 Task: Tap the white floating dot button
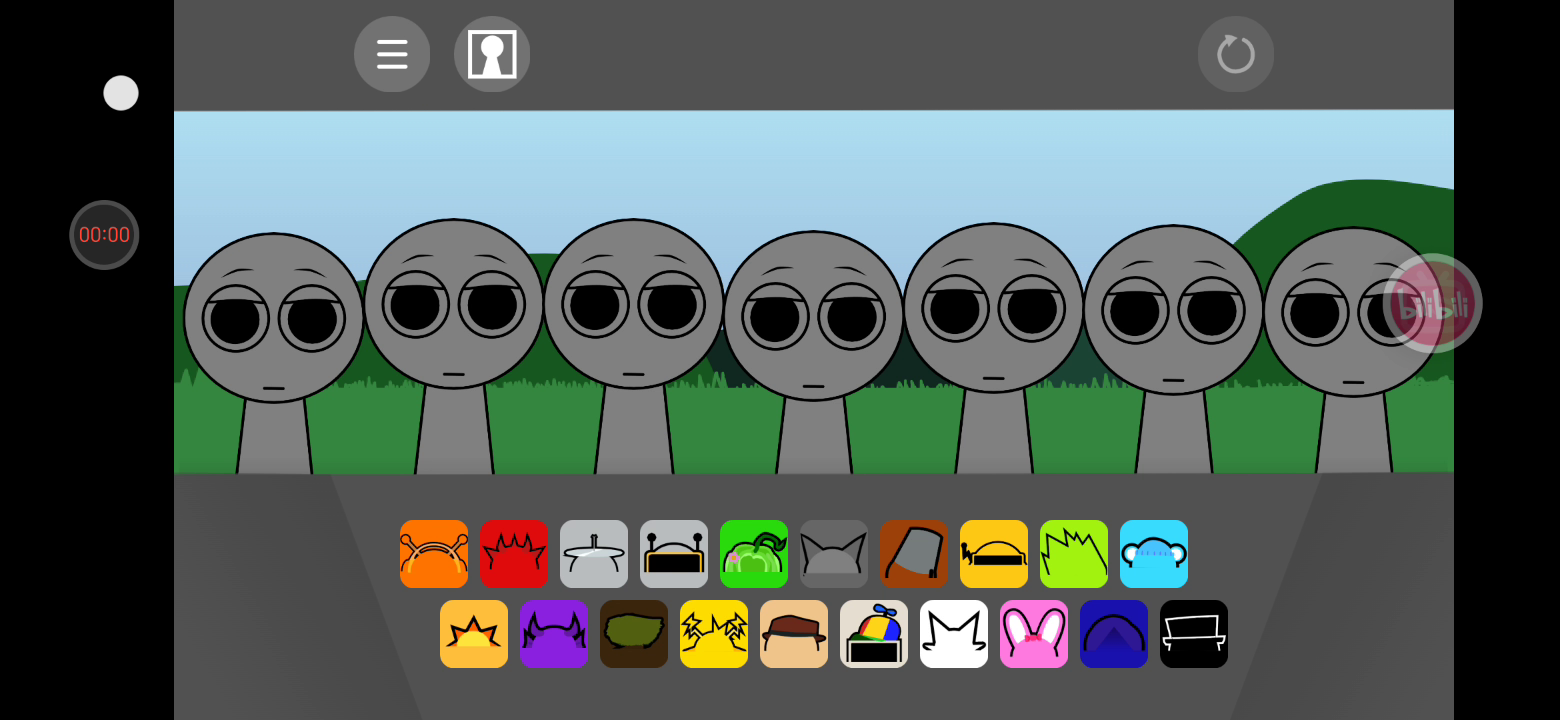tap(121, 93)
